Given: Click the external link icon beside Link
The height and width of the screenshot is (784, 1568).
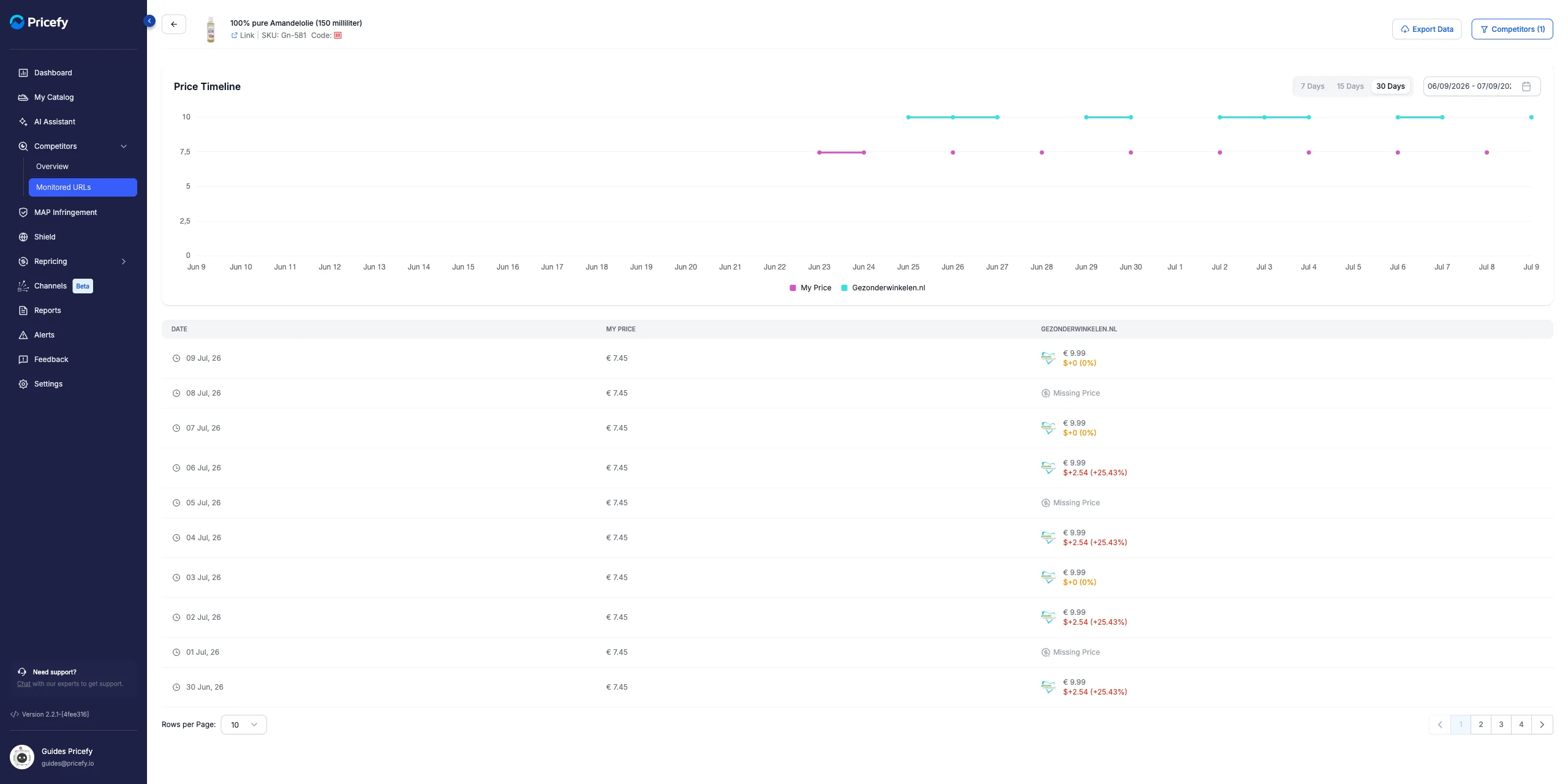Looking at the screenshot, I should point(235,36).
